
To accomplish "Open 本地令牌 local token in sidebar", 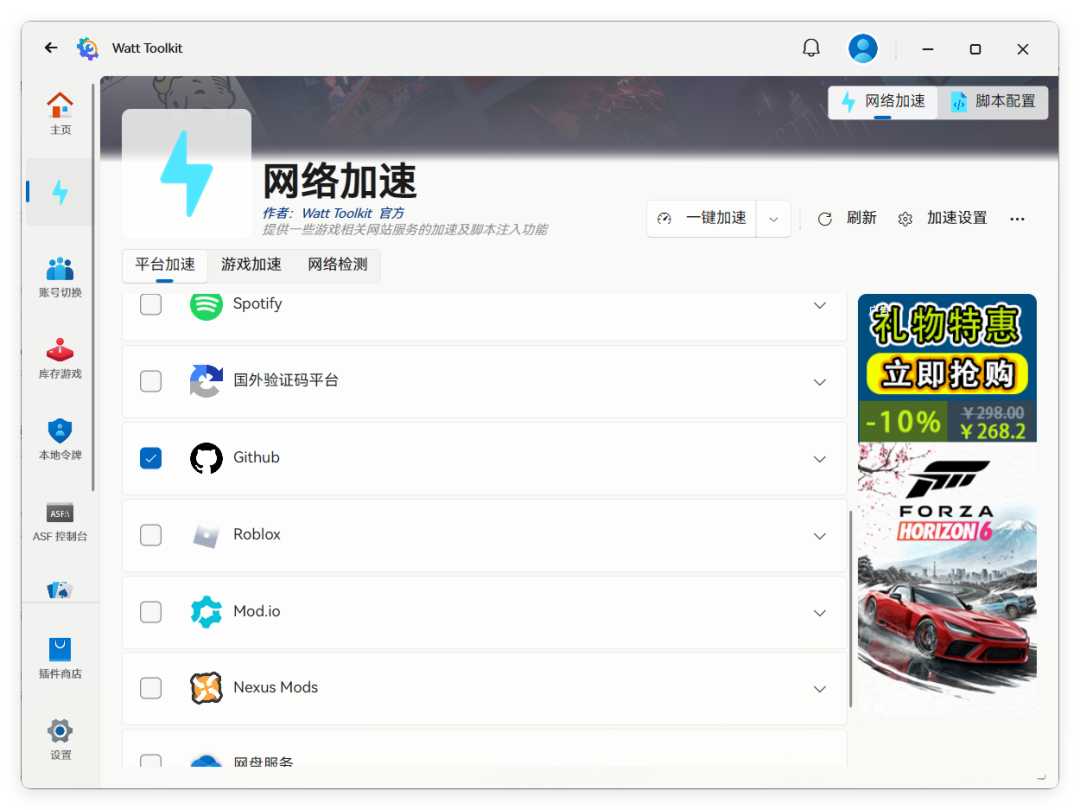I will tap(60, 439).
